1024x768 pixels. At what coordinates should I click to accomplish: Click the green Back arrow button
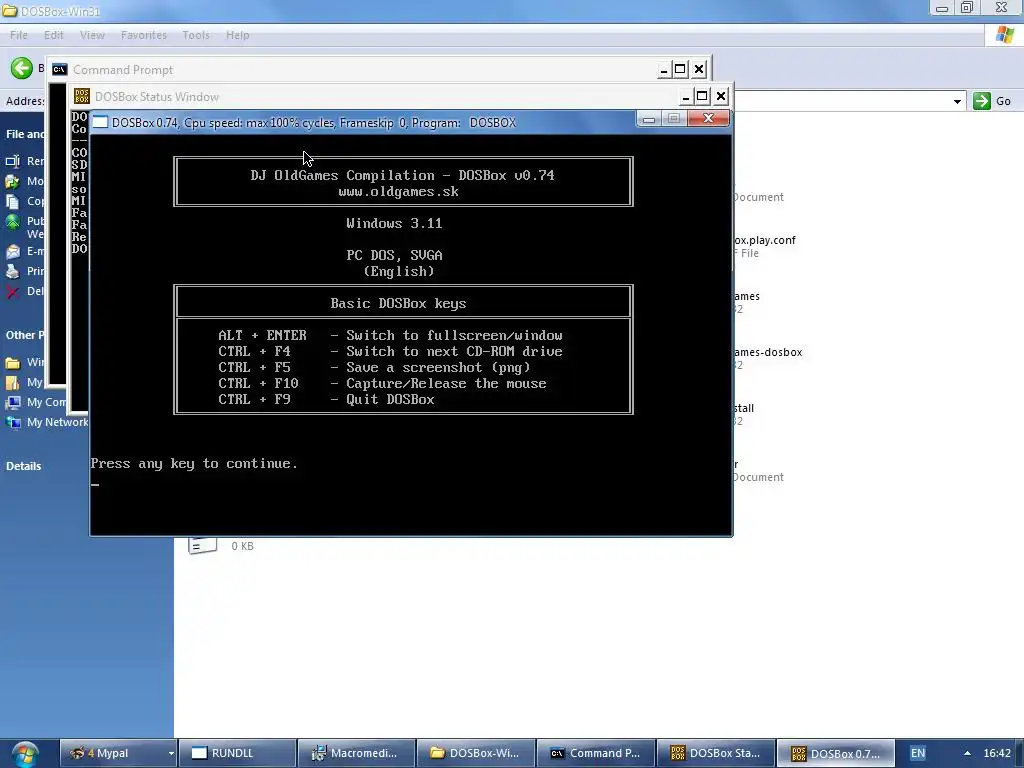22,68
